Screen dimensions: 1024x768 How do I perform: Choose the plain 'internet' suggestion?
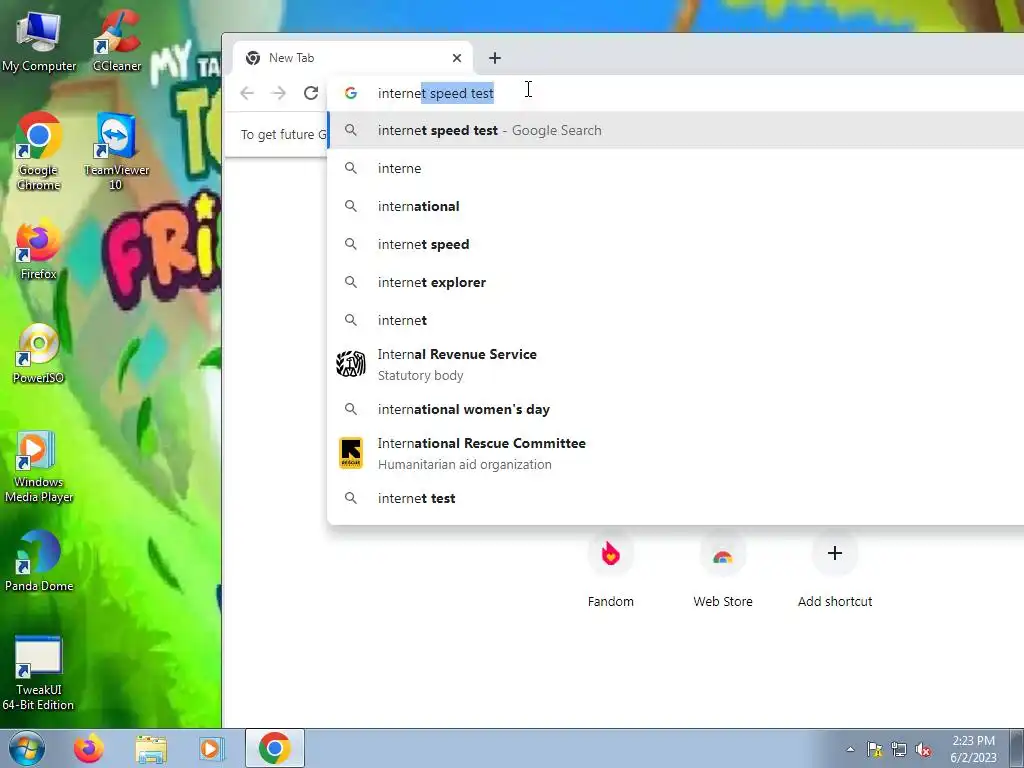[675, 320]
